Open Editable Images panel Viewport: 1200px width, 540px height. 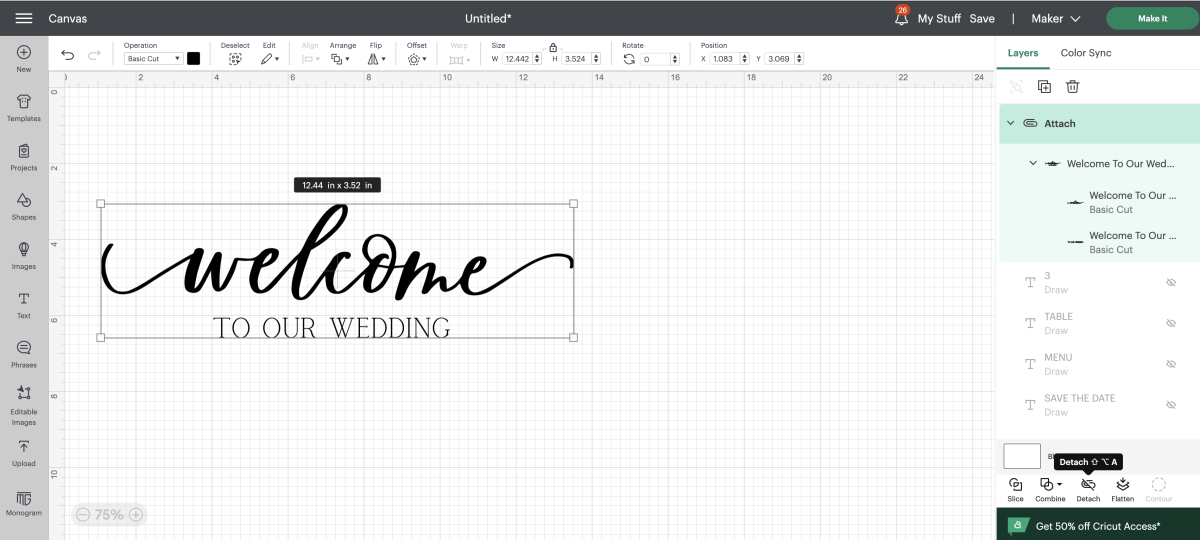coord(24,405)
